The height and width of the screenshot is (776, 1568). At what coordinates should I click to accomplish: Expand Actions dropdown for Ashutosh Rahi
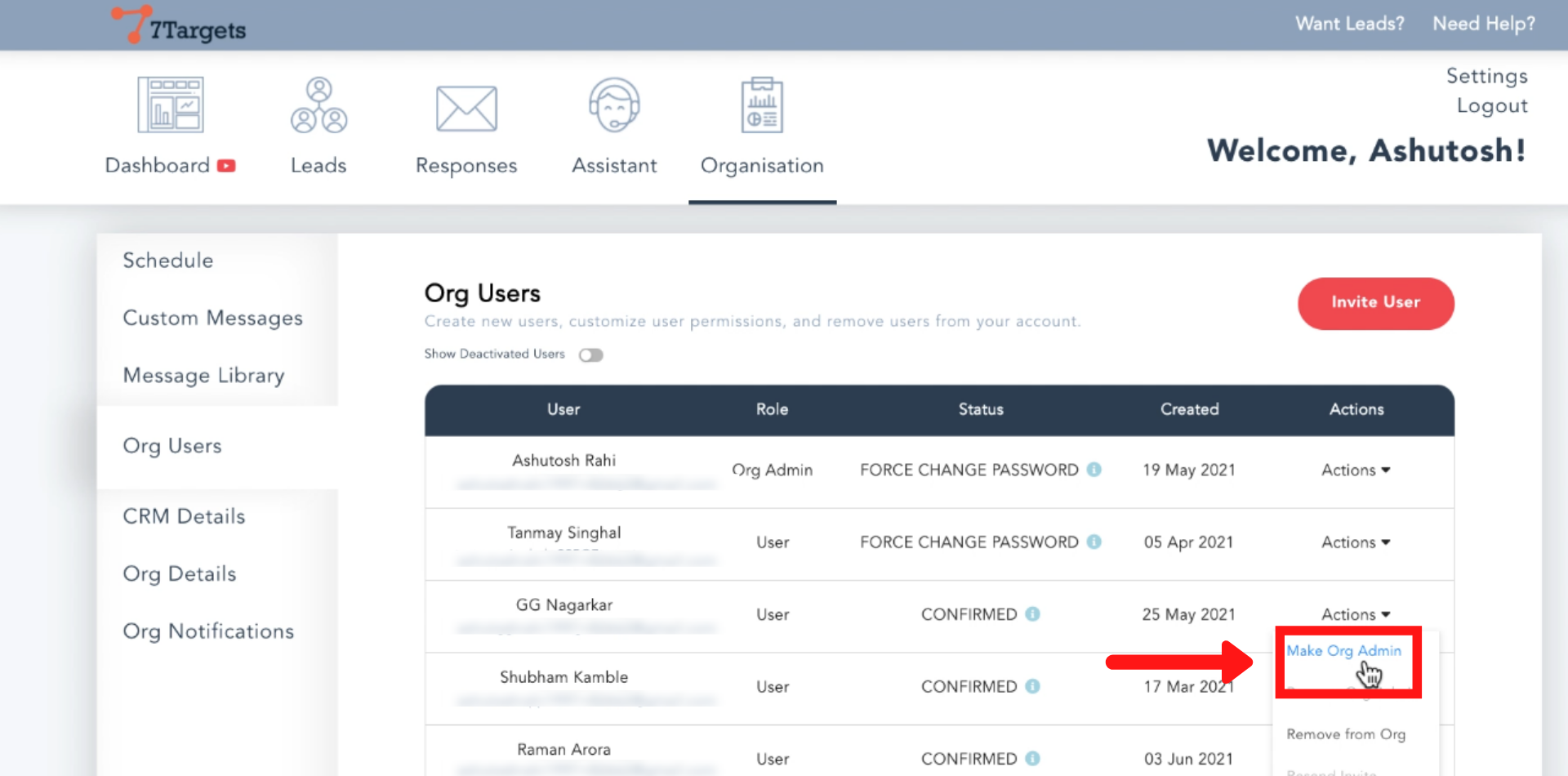[1356, 471]
